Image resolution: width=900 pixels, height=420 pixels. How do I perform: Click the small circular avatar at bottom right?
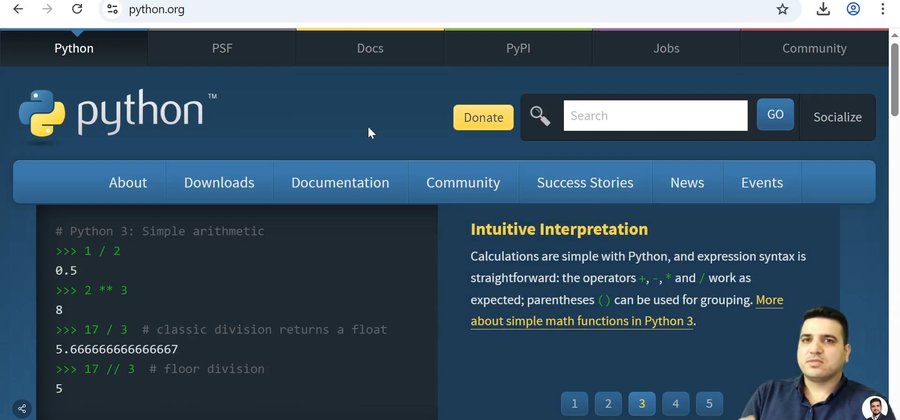click(874, 407)
